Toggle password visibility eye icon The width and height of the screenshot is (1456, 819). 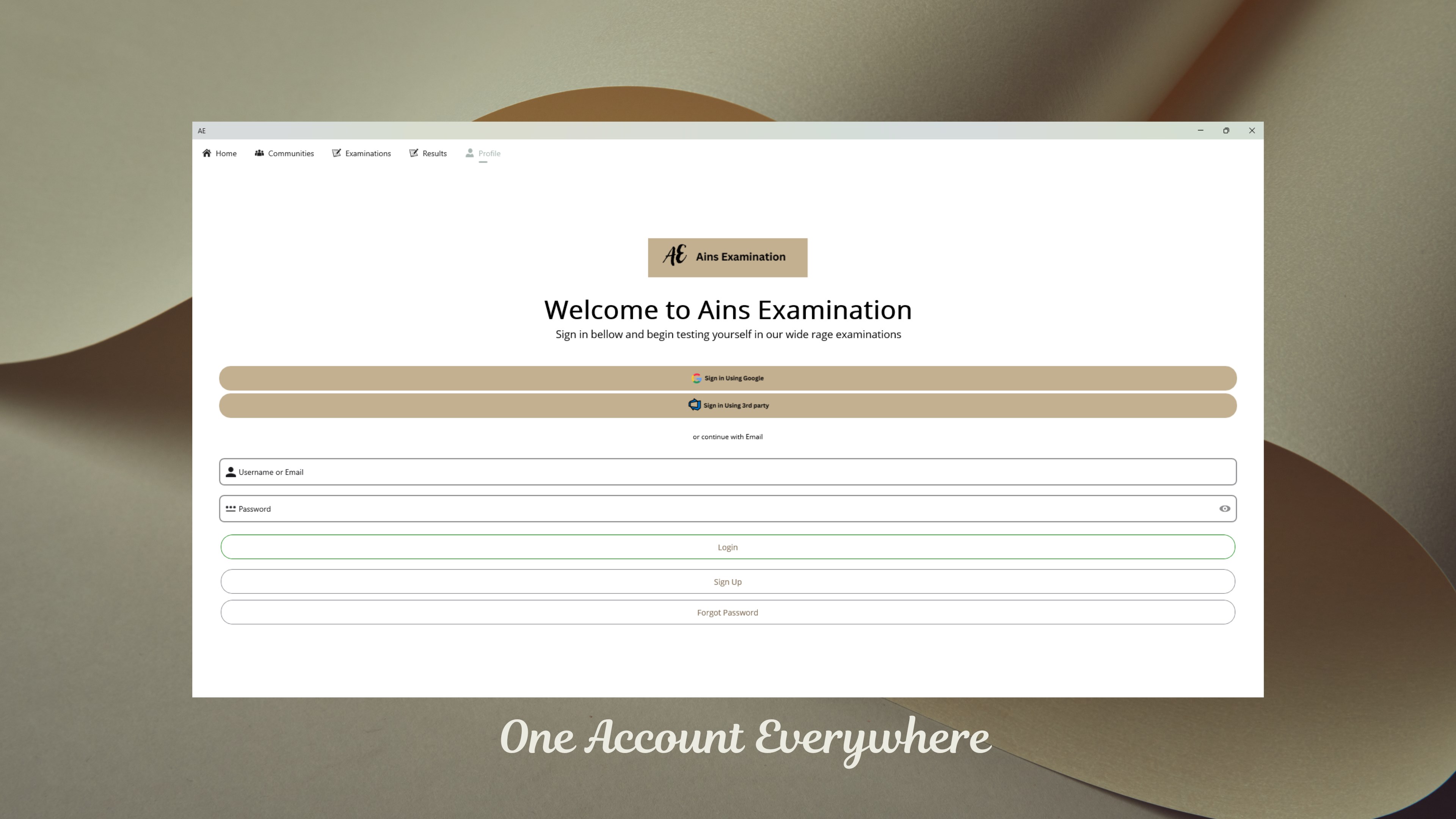click(1224, 509)
